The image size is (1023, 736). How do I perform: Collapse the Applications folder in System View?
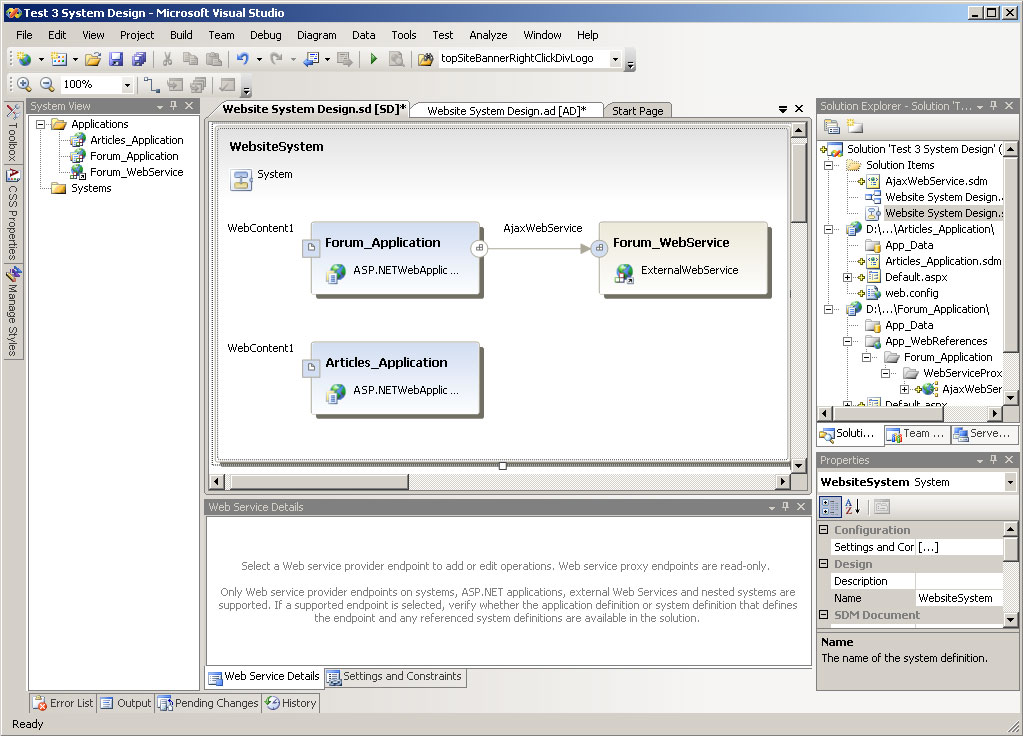40,124
